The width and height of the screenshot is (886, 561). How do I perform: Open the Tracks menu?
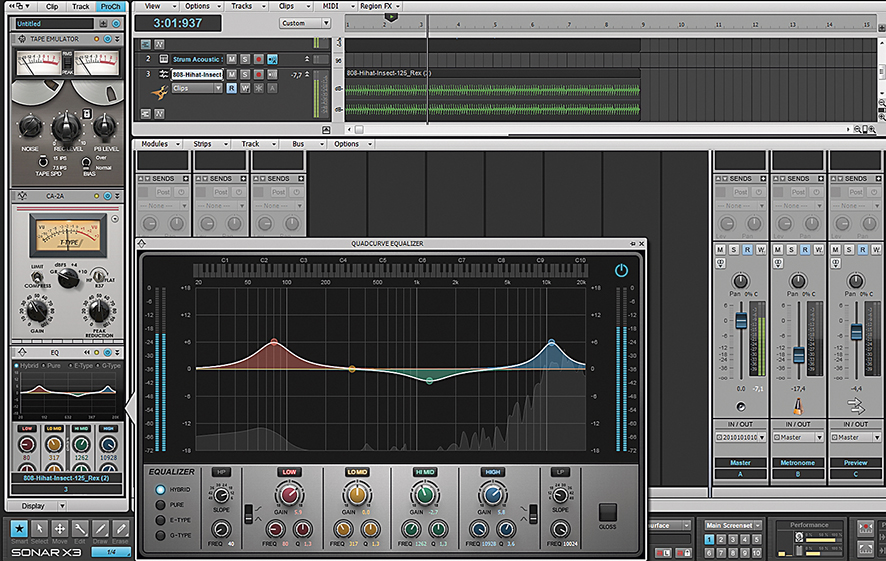pos(248,6)
